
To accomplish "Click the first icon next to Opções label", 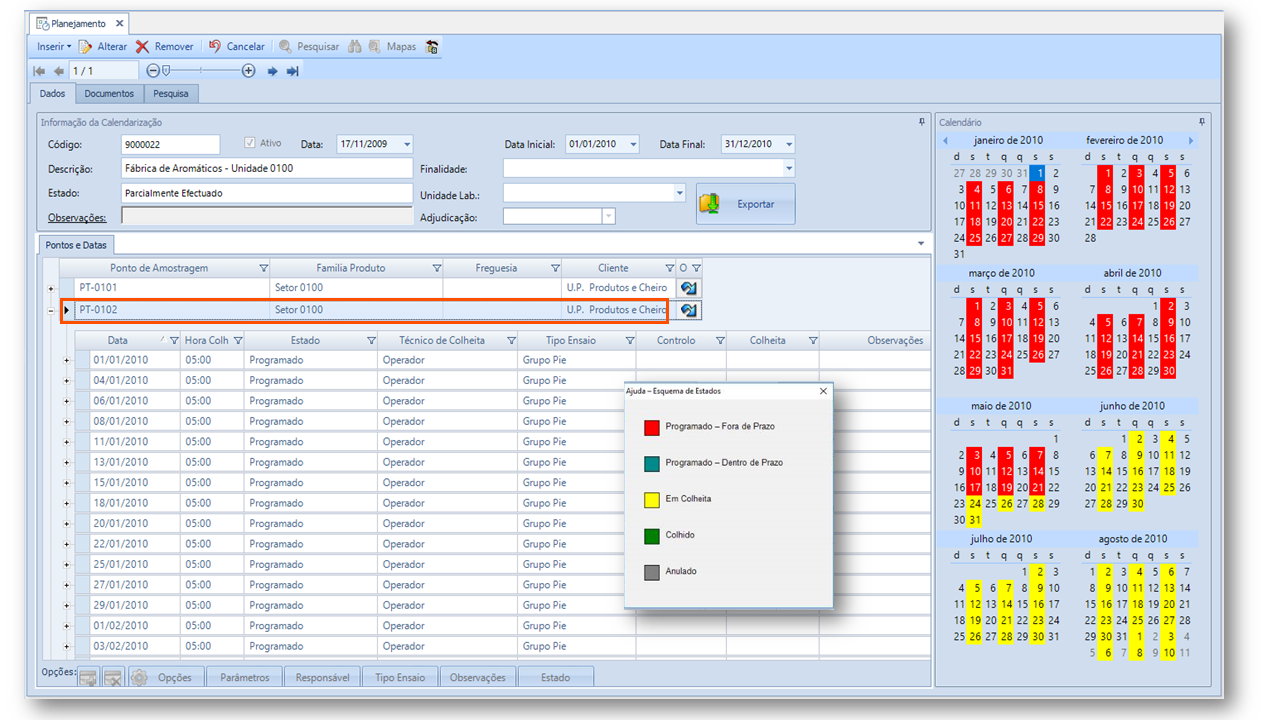I will click(x=89, y=678).
